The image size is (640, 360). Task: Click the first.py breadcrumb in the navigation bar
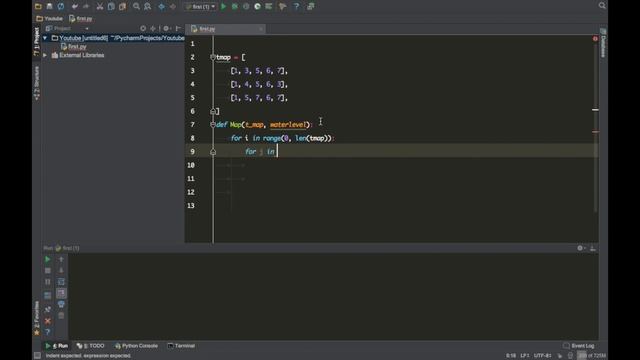tap(80, 19)
